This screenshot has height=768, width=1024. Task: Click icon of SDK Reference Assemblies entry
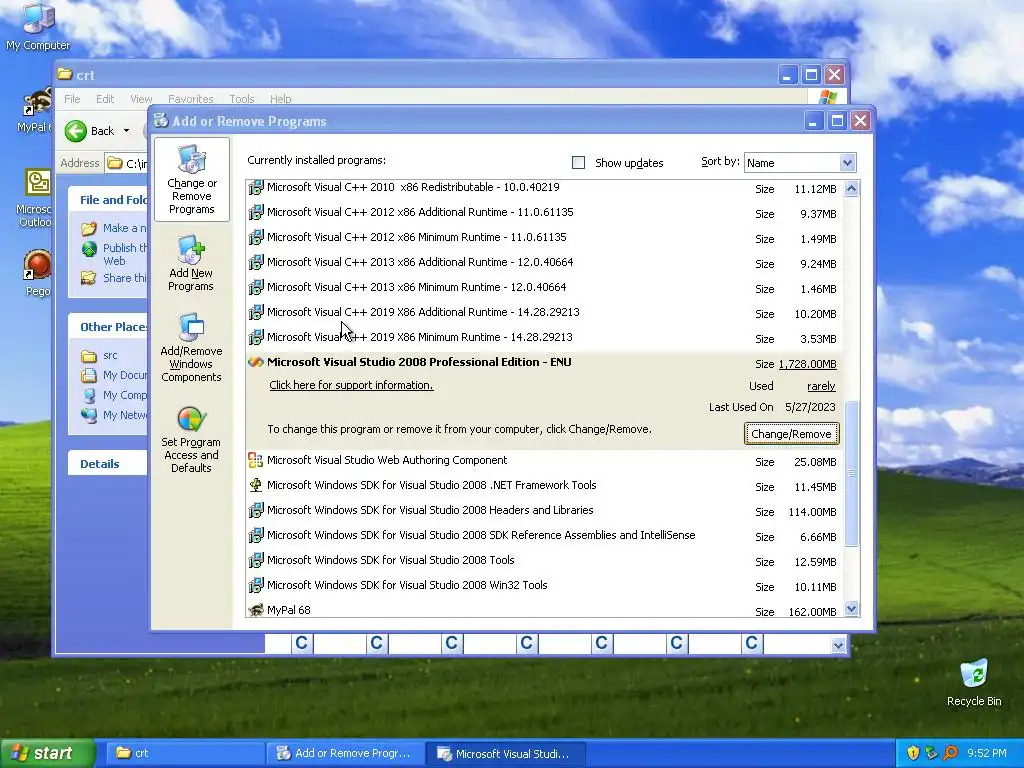[x=256, y=535]
